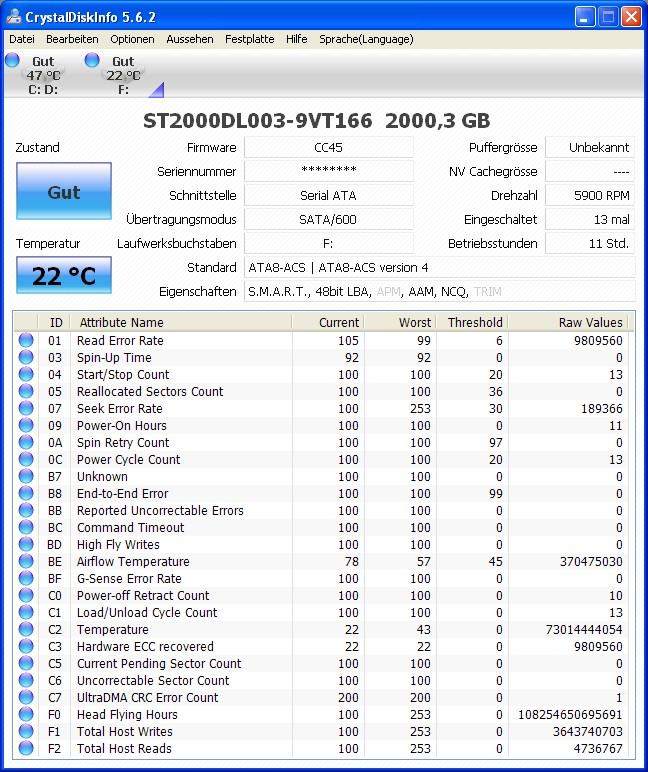Click the Threshold column header

coord(472,322)
